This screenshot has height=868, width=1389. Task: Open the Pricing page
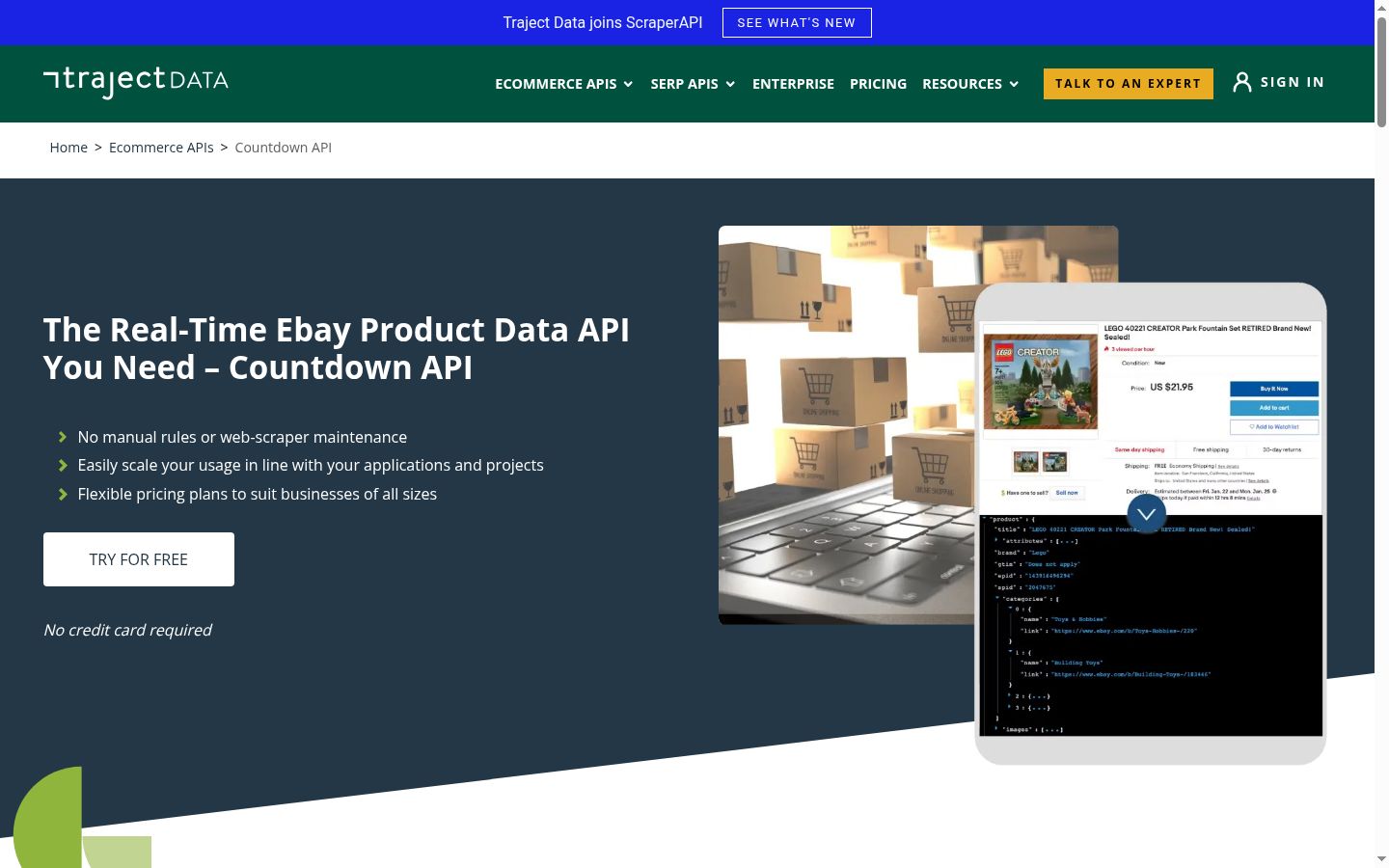878,84
